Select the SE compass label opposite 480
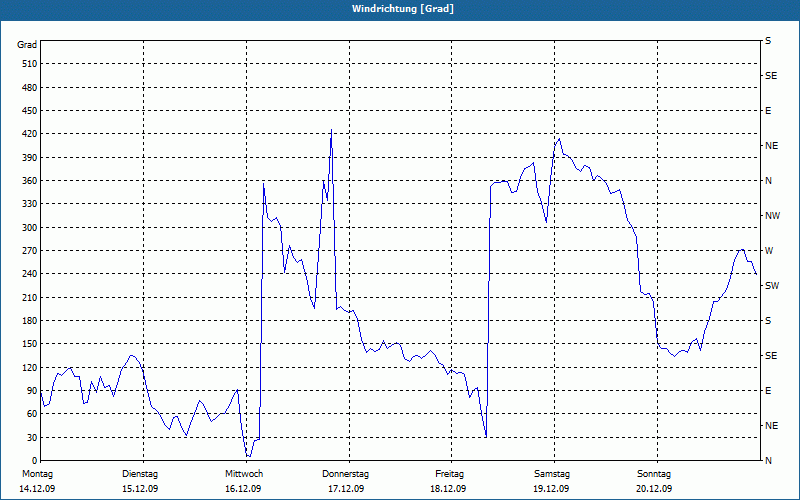This screenshot has height=500, width=800. tap(771, 76)
